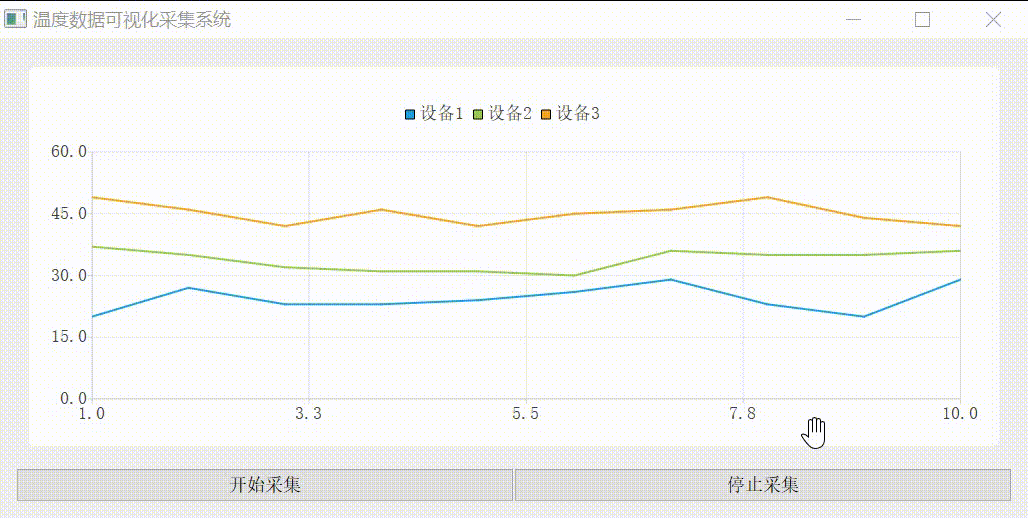
Task: Click the 60.0 Y-axis label
Action: [x=69, y=152]
